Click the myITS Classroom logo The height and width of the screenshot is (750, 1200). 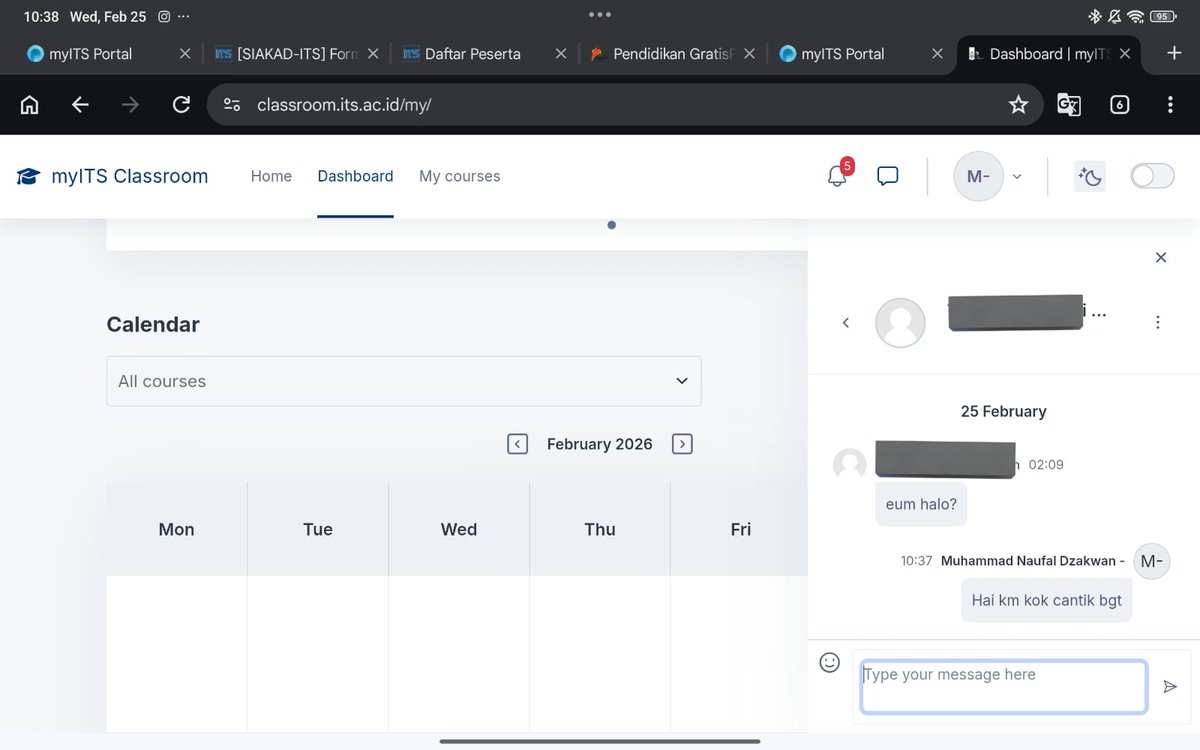click(112, 176)
